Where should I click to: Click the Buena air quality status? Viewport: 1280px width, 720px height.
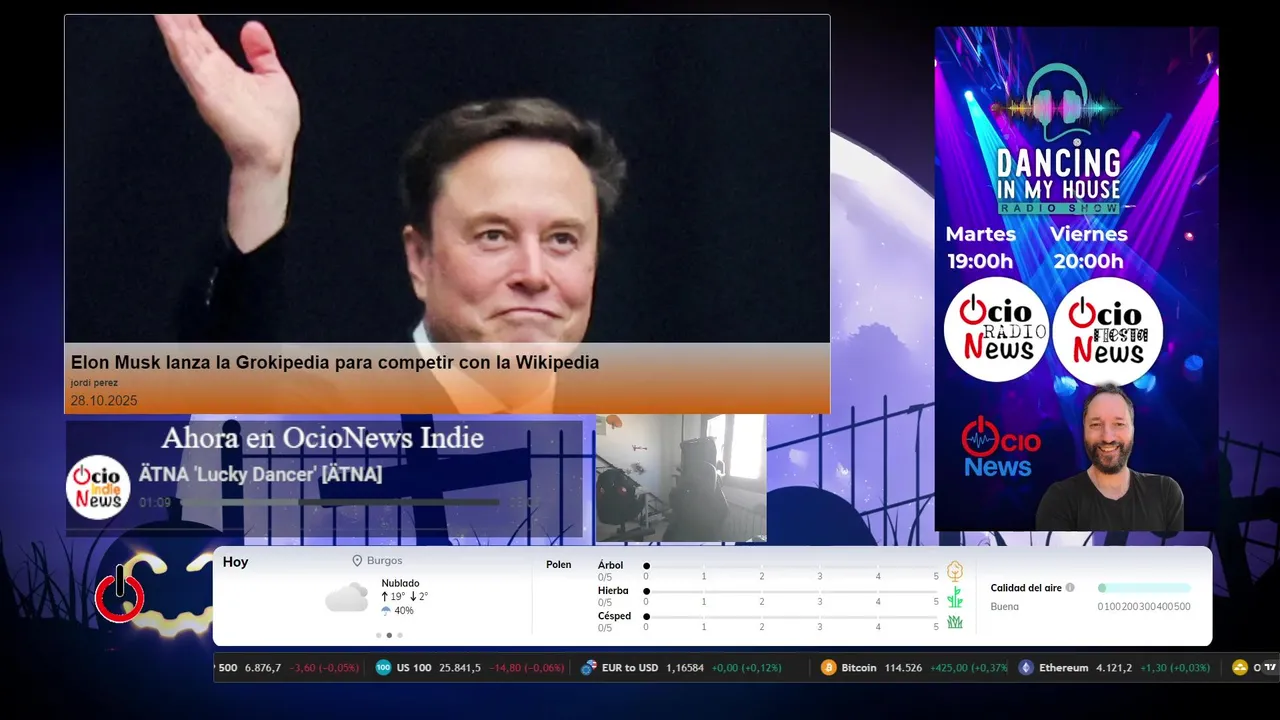point(1005,607)
